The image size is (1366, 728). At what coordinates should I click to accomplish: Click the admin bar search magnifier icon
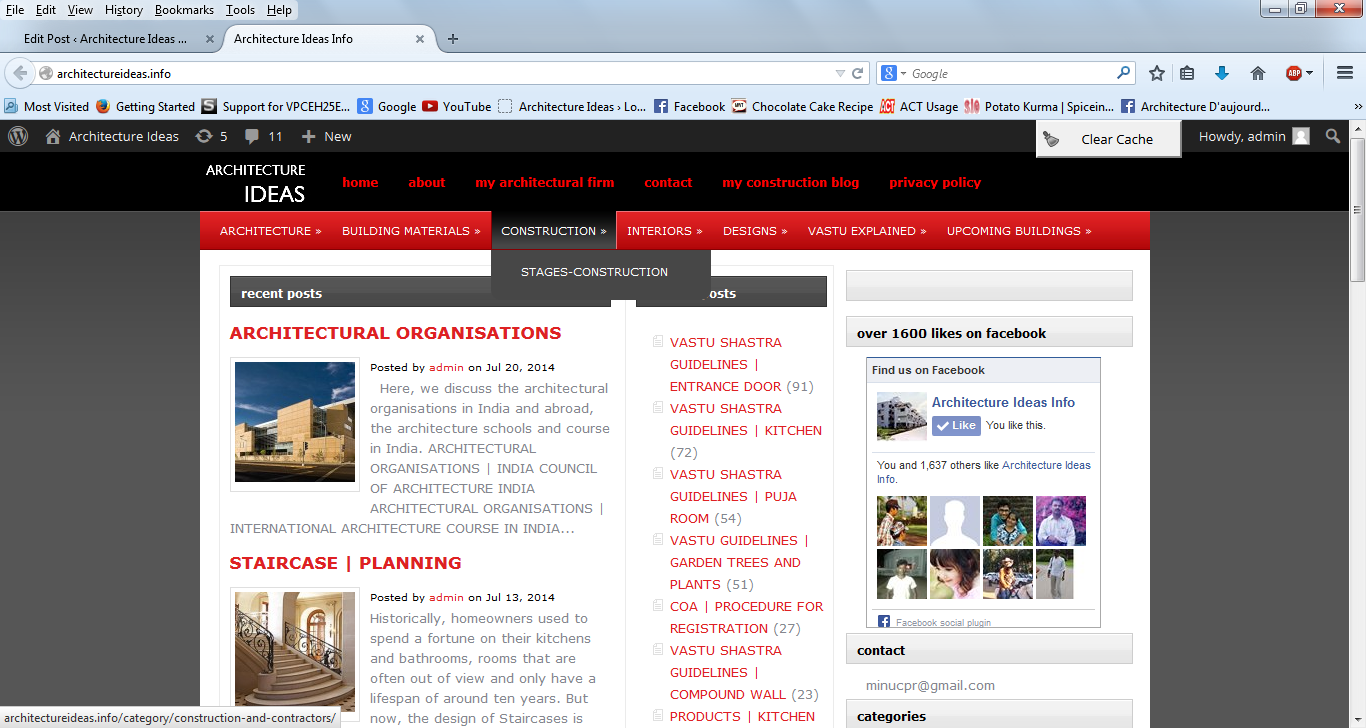(x=1333, y=136)
